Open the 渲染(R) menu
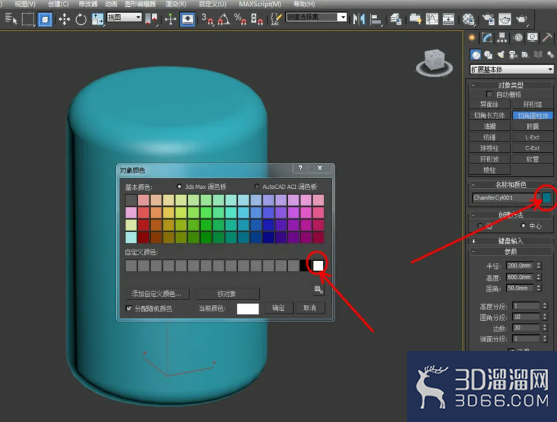 (176, 4)
